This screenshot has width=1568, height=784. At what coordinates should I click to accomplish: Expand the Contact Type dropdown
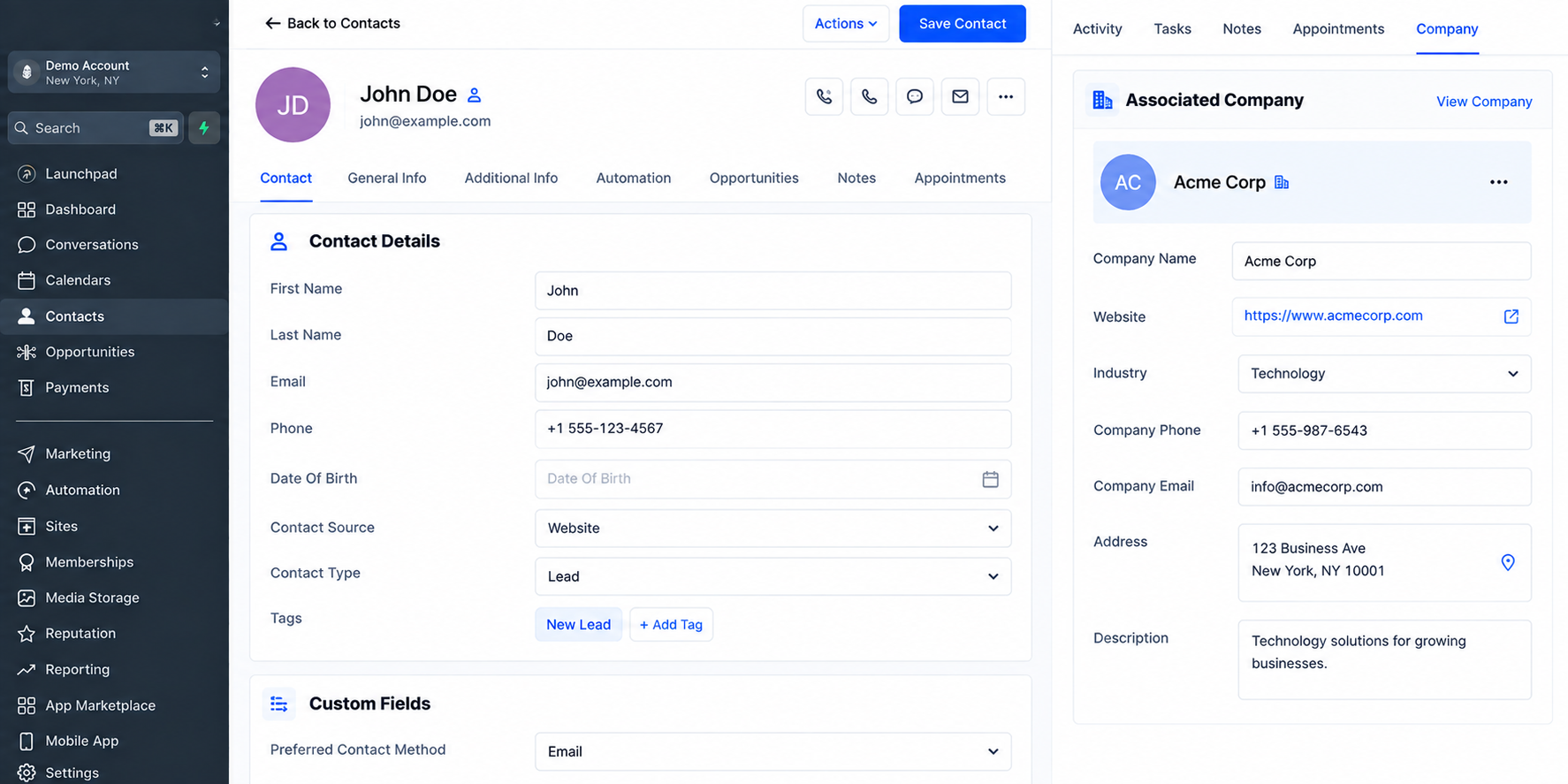pos(773,576)
